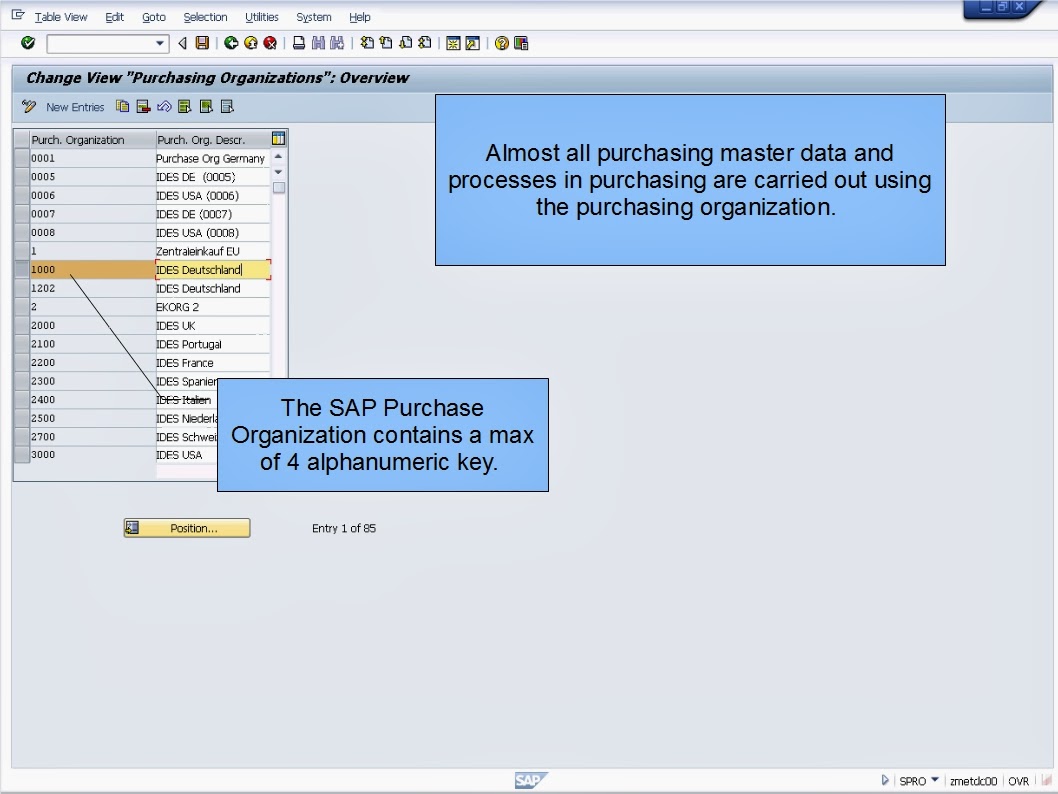
Task: Open the Help menu
Action: 360,17
